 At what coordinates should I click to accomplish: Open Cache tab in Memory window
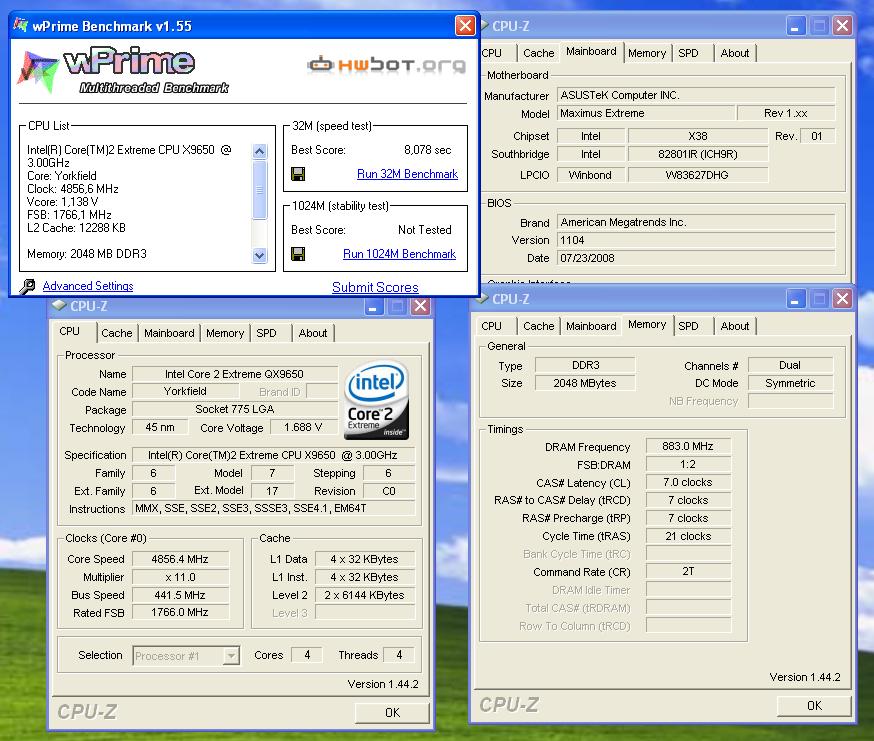pyautogui.click(x=538, y=326)
